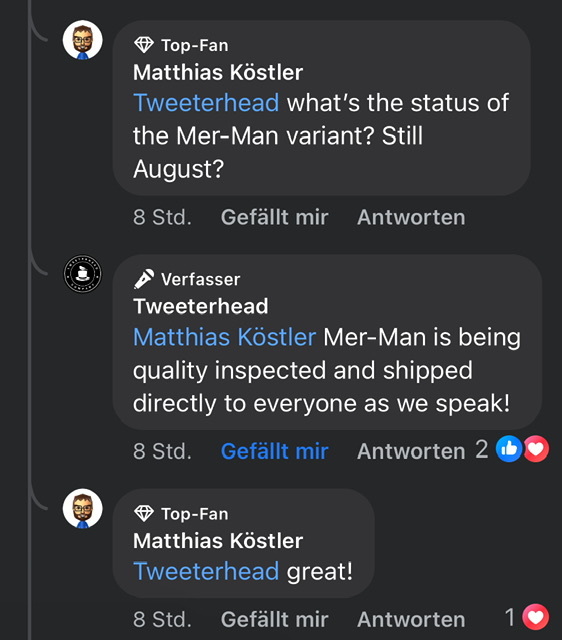
Task: Tap the Top-Fan diamond badge on first comment
Action: [x=144, y=45]
